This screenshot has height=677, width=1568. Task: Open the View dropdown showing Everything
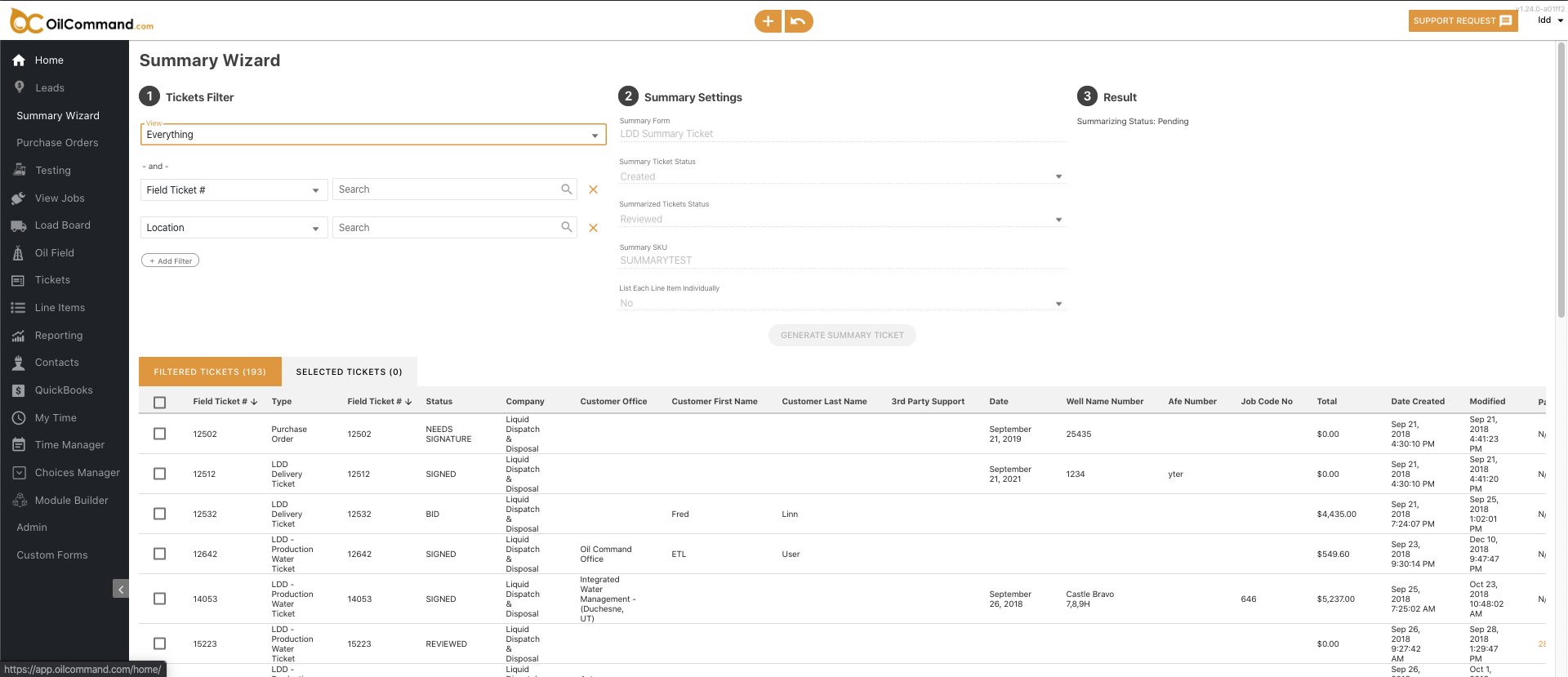(x=373, y=135)
